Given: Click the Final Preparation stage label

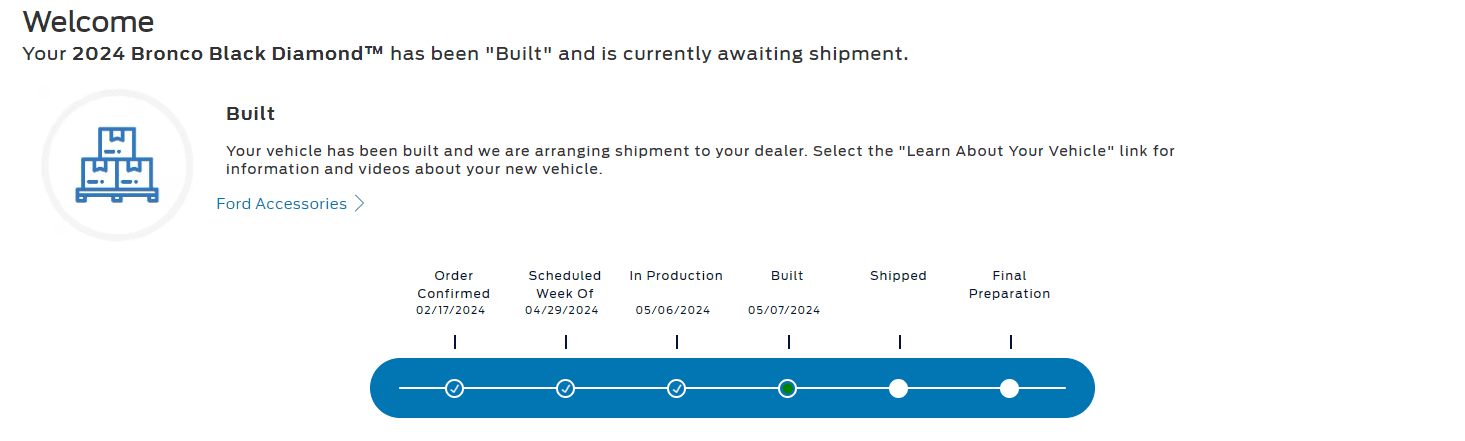Looking at the screenshot, I should pos(1009,285).
